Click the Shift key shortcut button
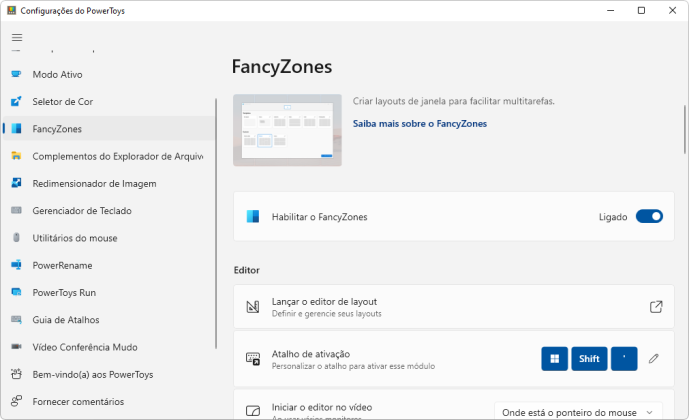The height and width of the screenshot is (420, 689). 589,359
